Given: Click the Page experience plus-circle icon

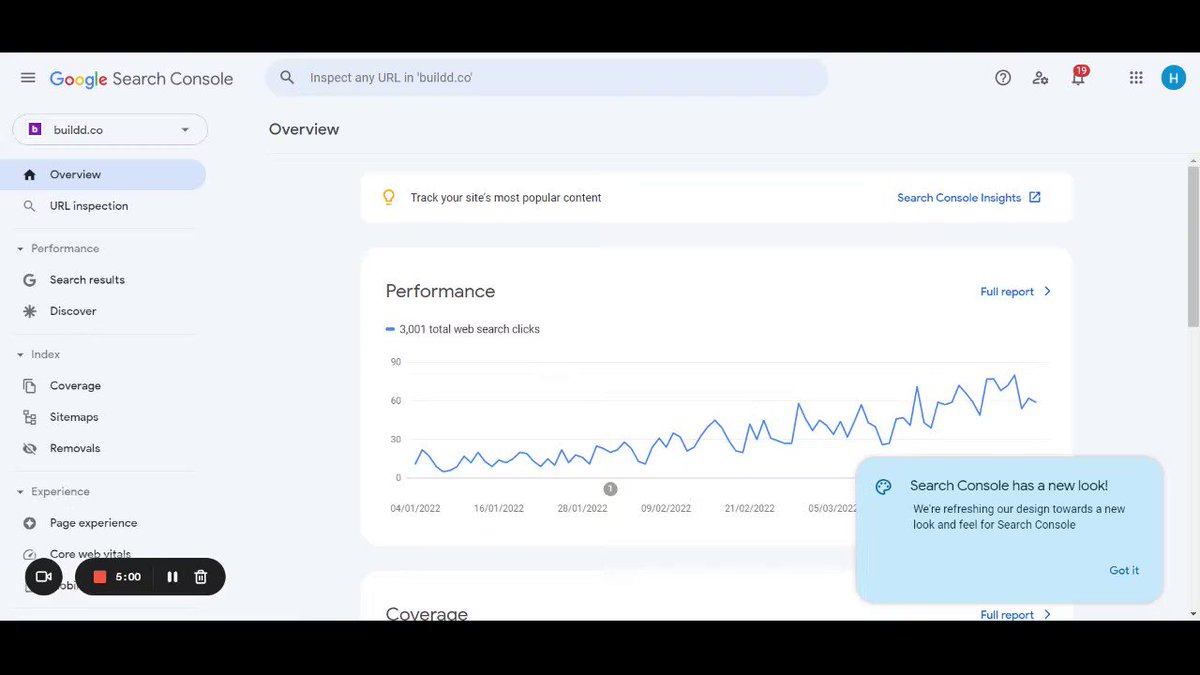Looking at the screenshot, I should click(x=29, y=523).
